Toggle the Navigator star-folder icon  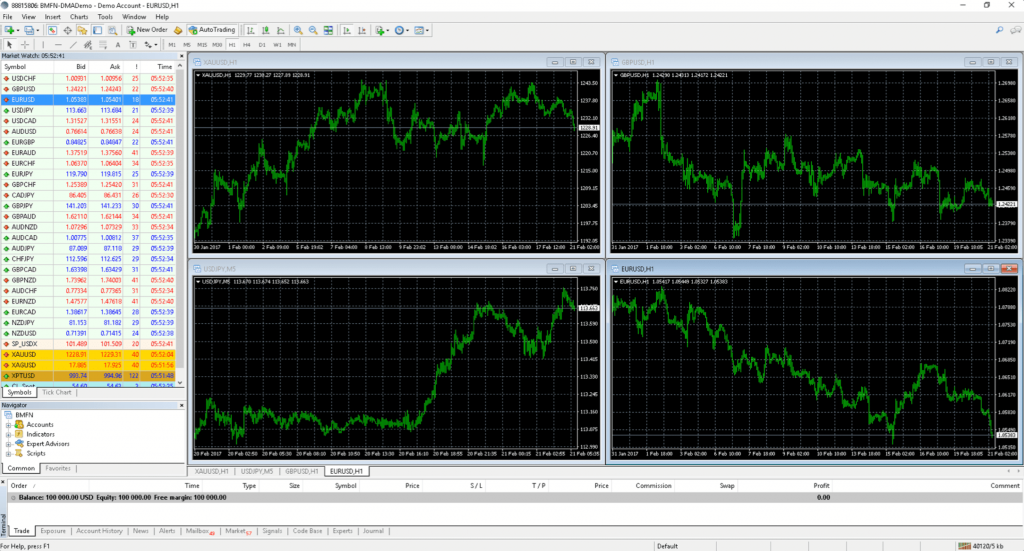[x=82, y=30]
